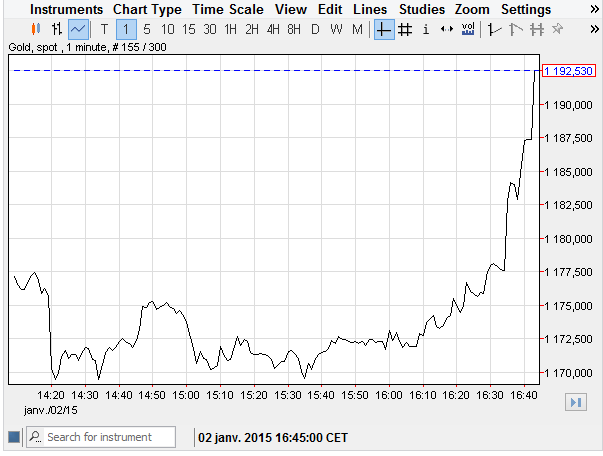This screenshot has width=603, height=456.
Task: Open the Chart Type menu
Action: click(x=147, y=9)
